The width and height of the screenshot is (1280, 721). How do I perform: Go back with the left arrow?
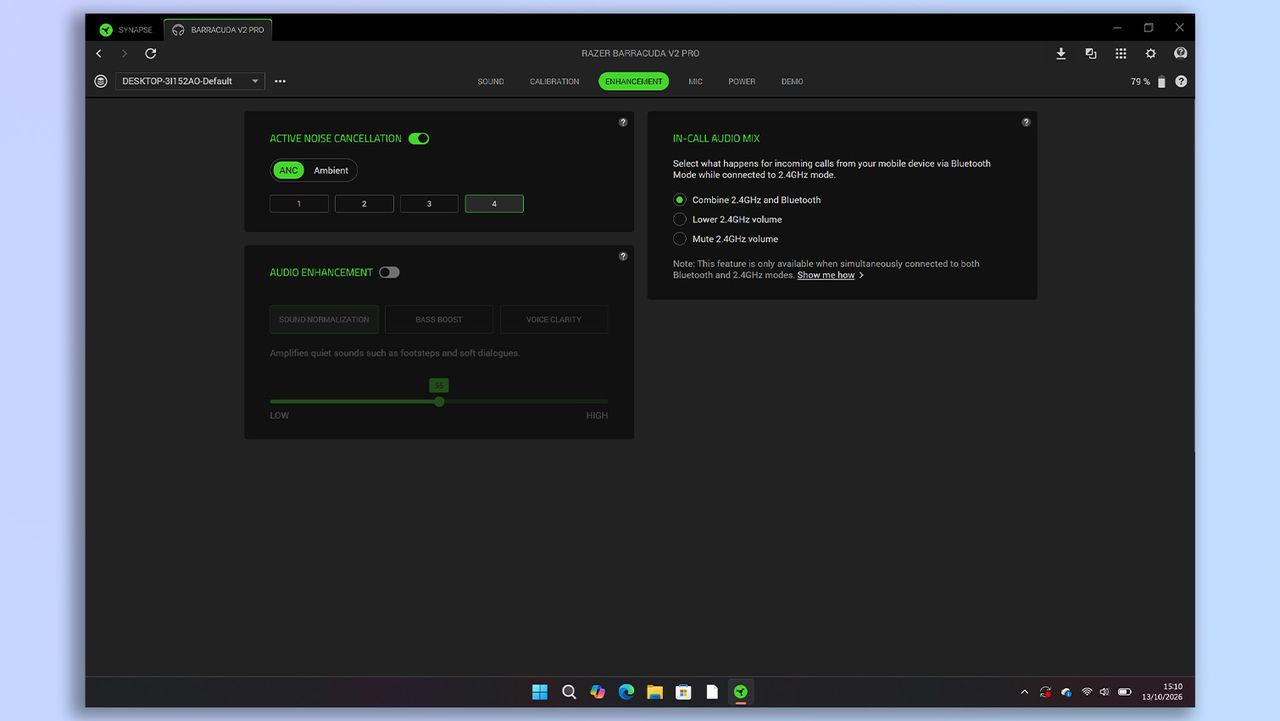coord(99,53)
